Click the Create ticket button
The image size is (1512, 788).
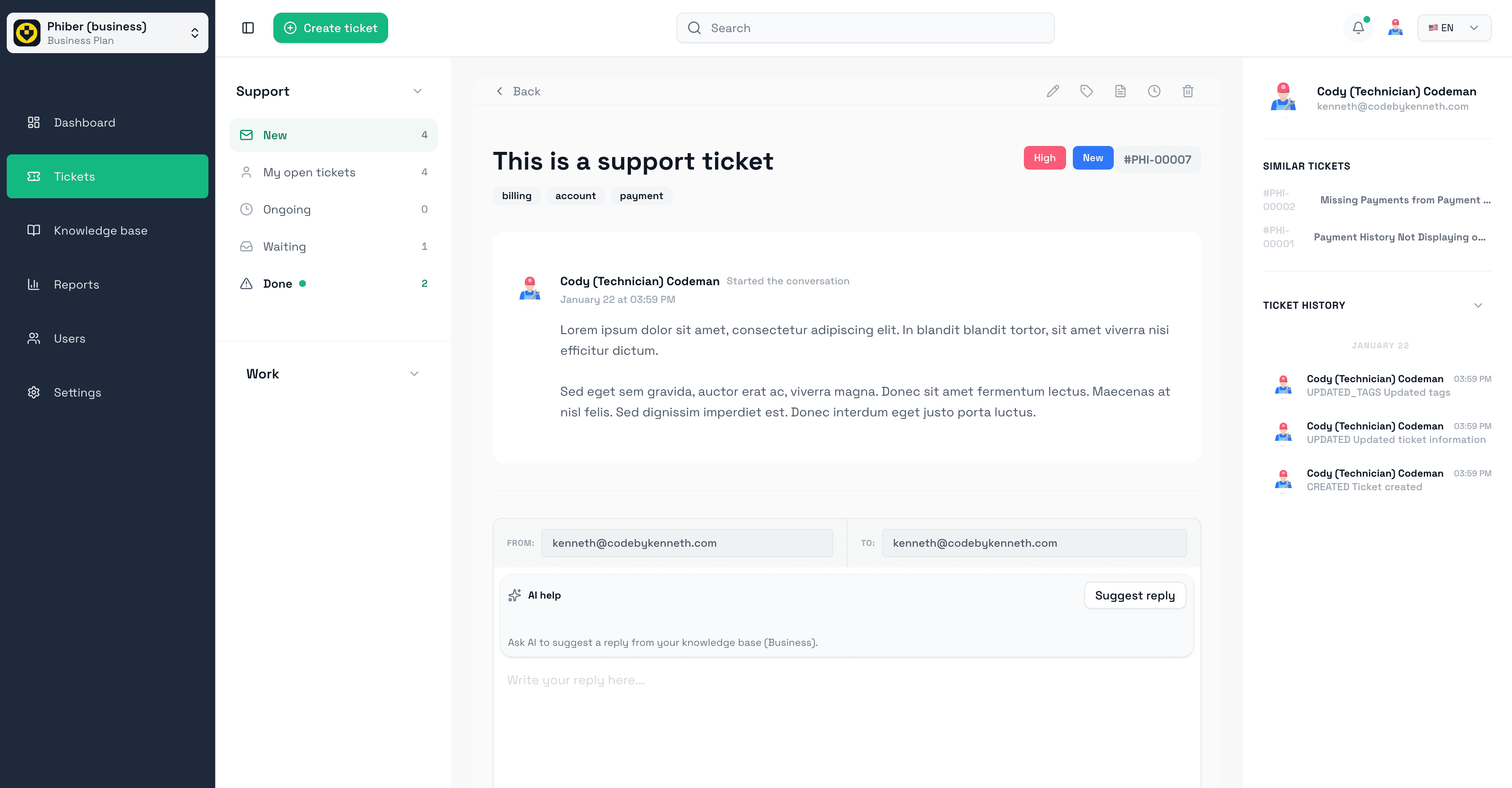pos(330,27)
